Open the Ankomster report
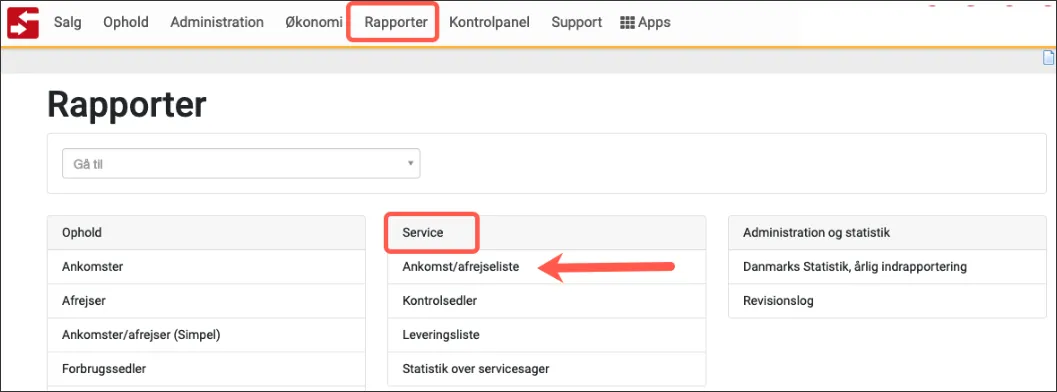Screen dimensions: 1057x392 click(x=206, y=267)
